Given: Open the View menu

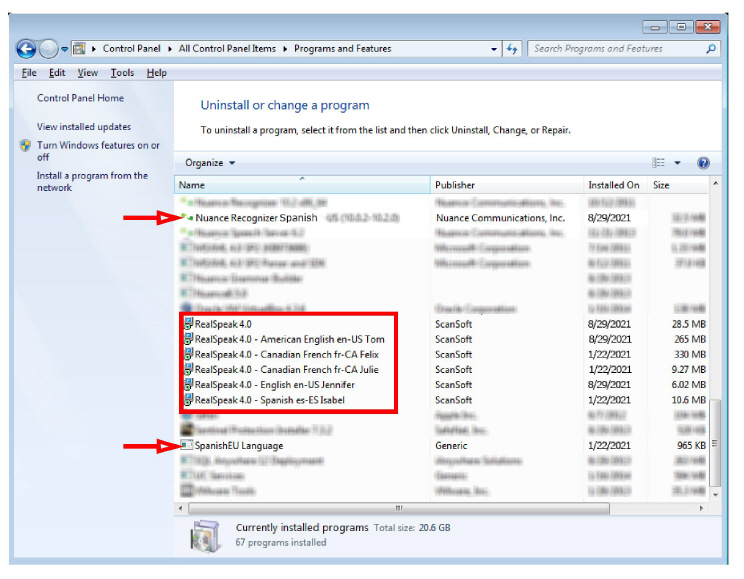Looking at the screenshot, I should coord(88,73).
